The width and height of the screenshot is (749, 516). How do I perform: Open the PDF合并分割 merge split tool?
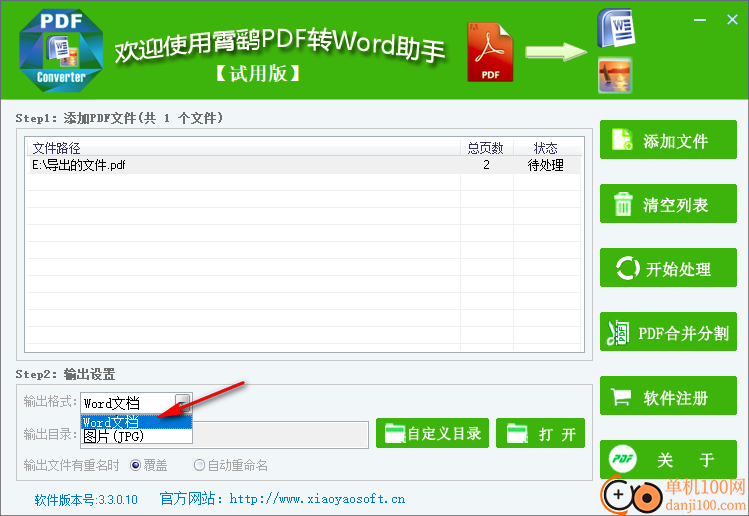click(x=668, y=332)
